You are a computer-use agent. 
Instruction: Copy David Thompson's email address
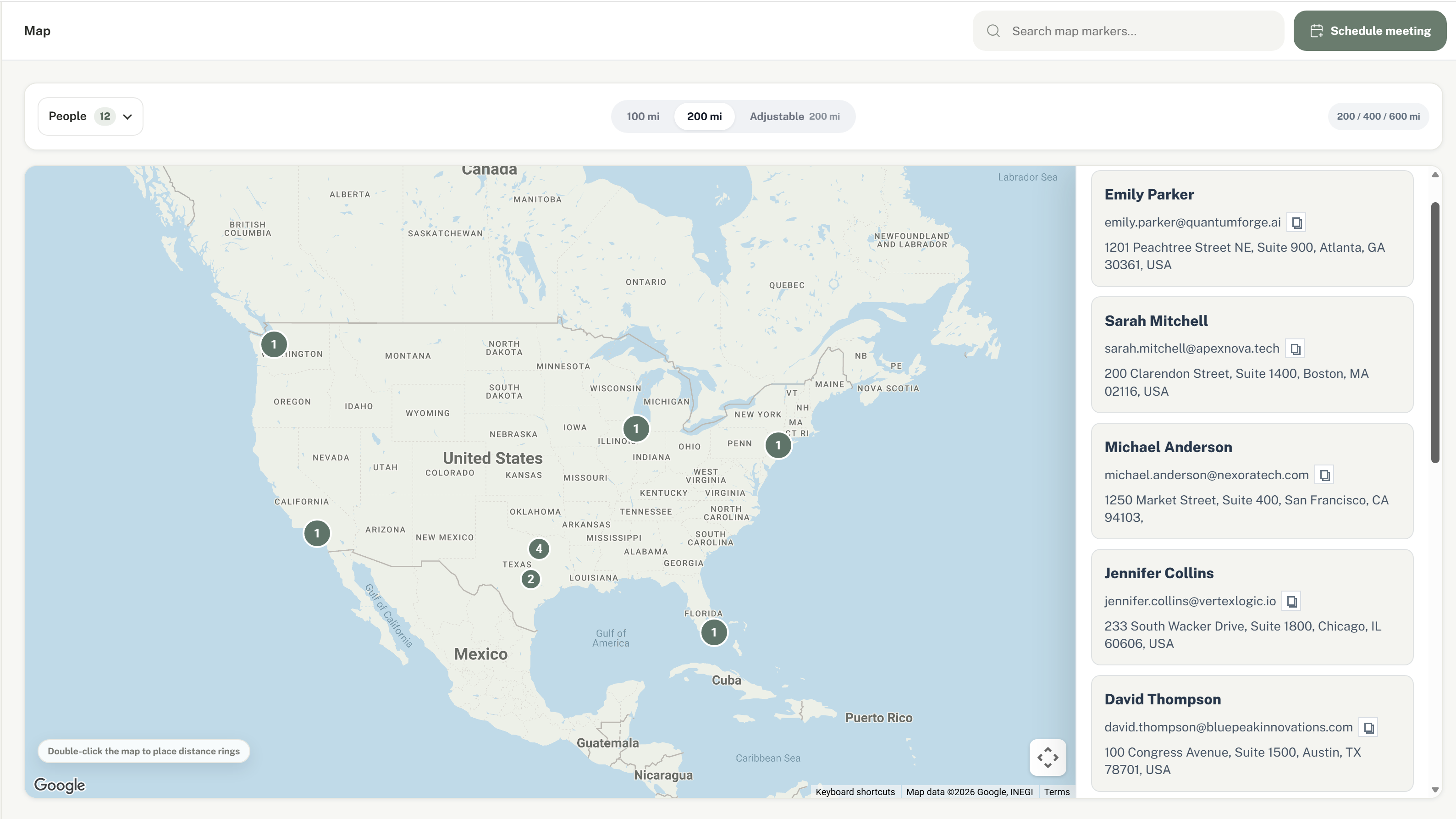pyautogui.click(x=1368, y=727)
